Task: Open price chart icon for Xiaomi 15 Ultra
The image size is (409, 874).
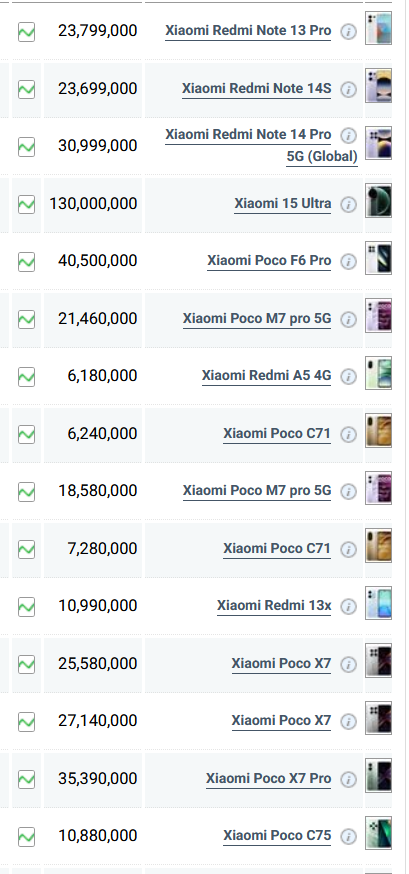Action: 26,204
